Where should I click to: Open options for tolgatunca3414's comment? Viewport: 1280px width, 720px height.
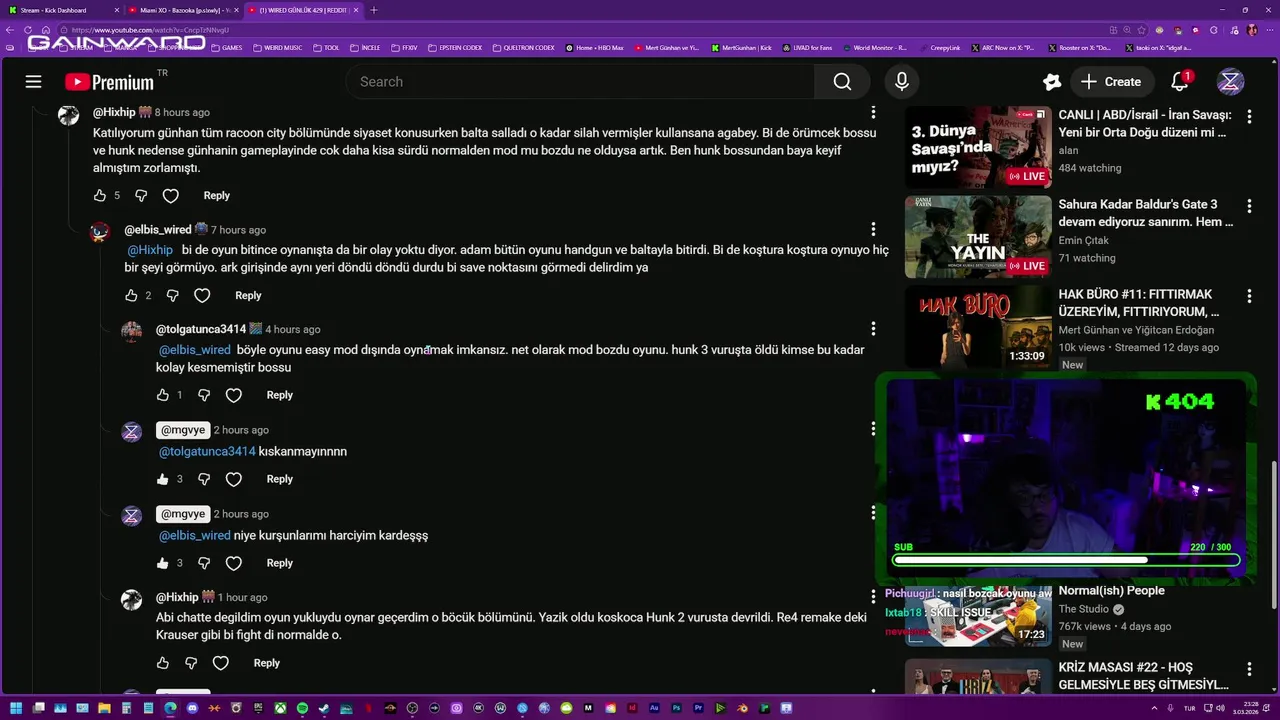coord(873,328)
